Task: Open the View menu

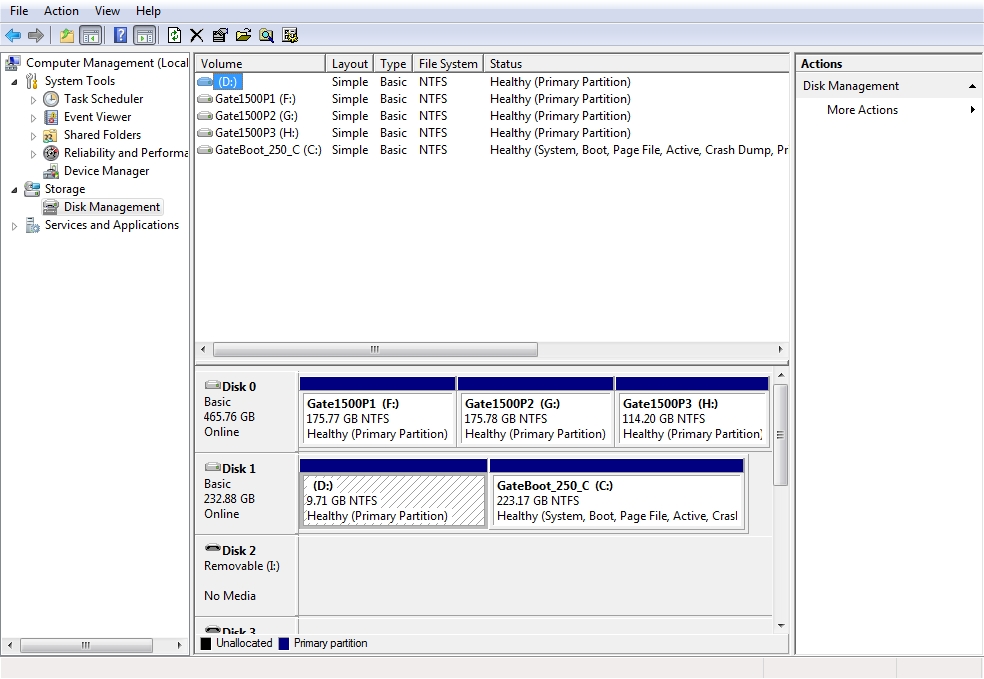Action: pos(107,11)
